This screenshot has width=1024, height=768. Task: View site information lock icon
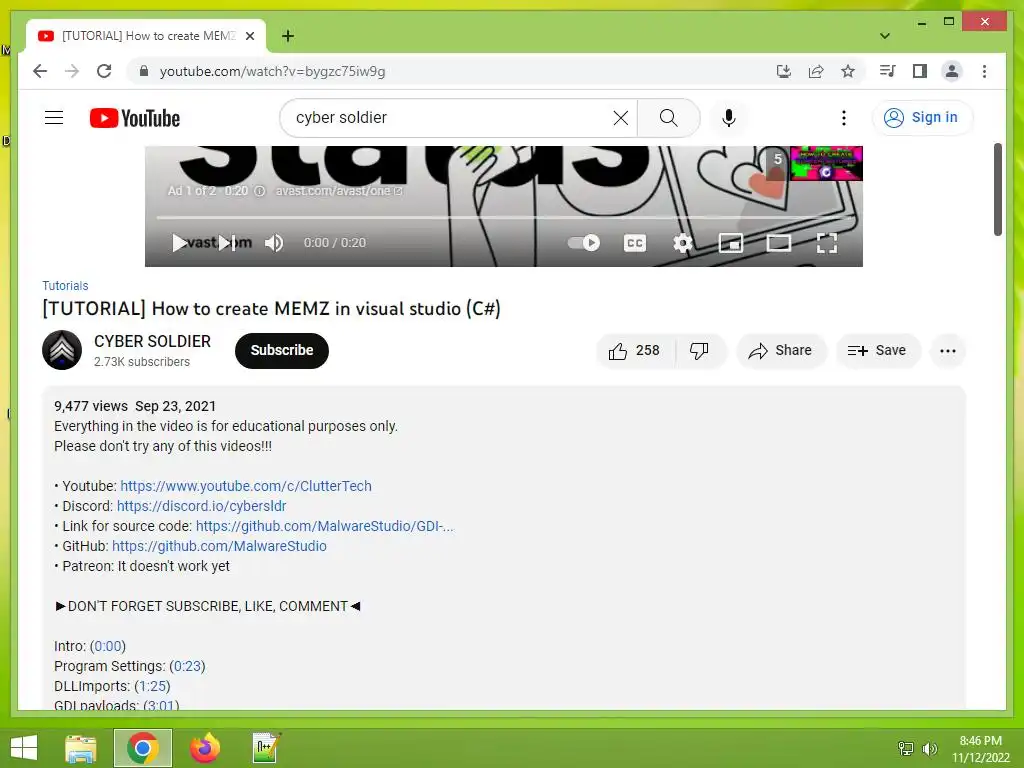pos(144,71)
